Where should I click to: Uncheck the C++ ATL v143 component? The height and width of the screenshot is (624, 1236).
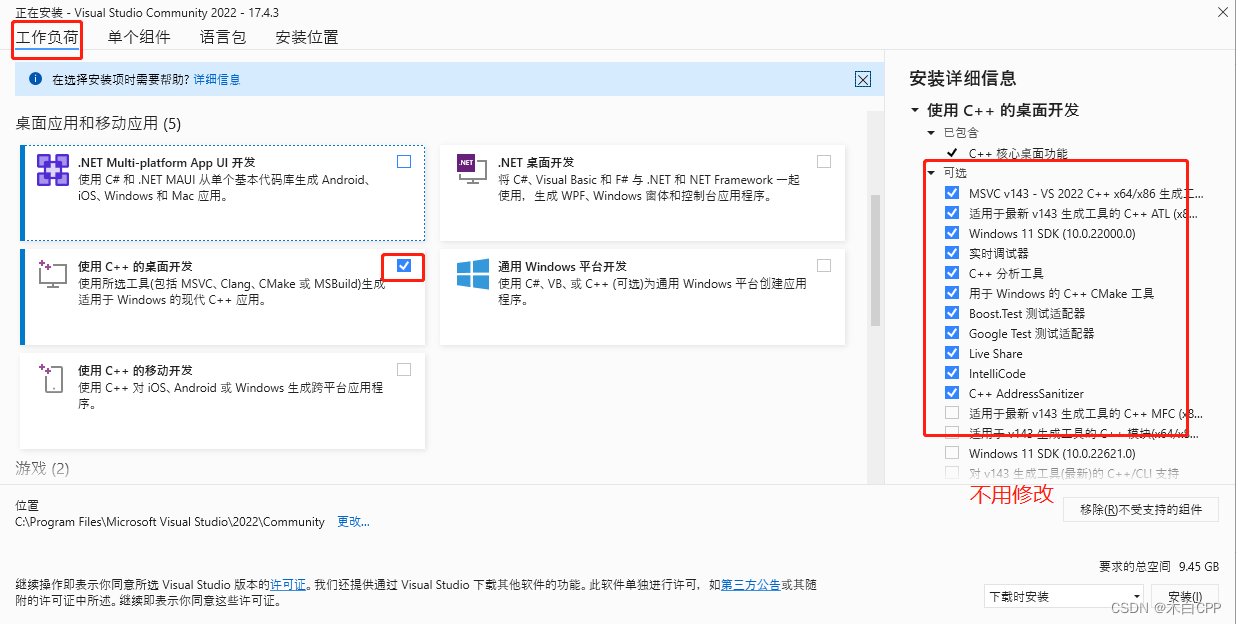tap(952, 213)
